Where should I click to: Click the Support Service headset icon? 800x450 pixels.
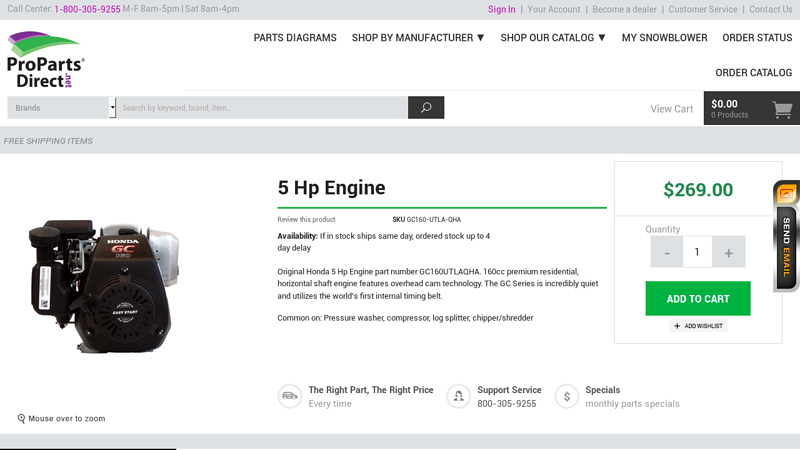(459, 396)
